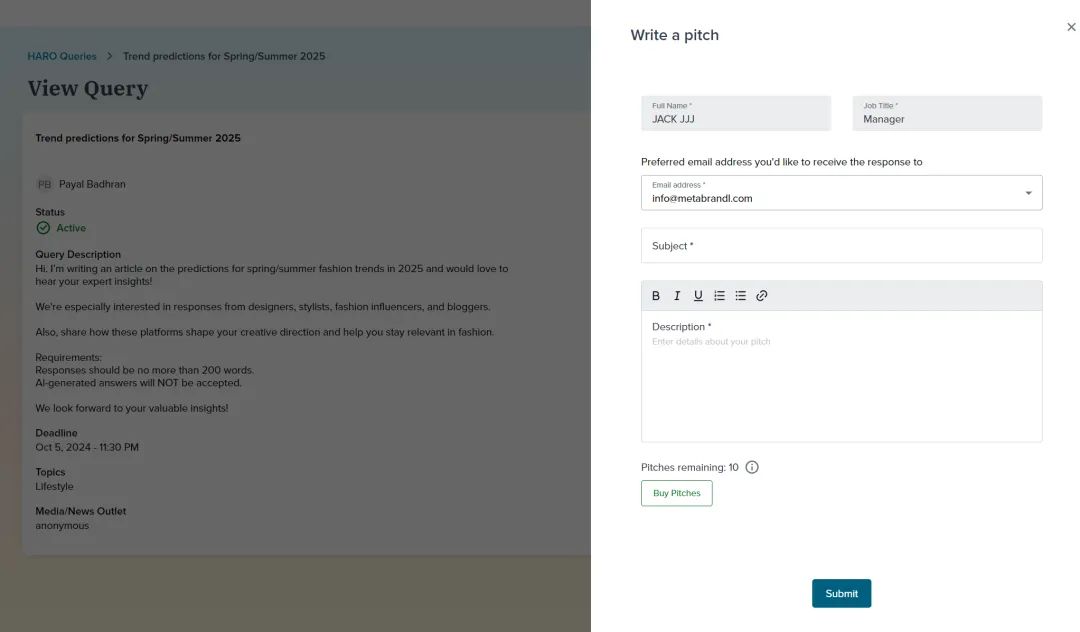Click the Buy Pitches button
1080x632 pixels.
point(677,493)
